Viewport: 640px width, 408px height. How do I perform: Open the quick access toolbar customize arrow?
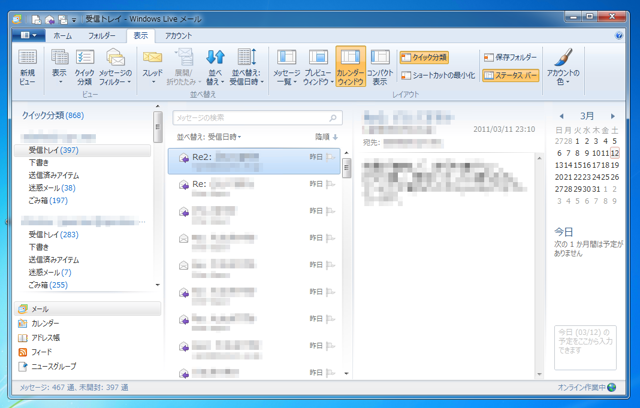tap(74, 19)
